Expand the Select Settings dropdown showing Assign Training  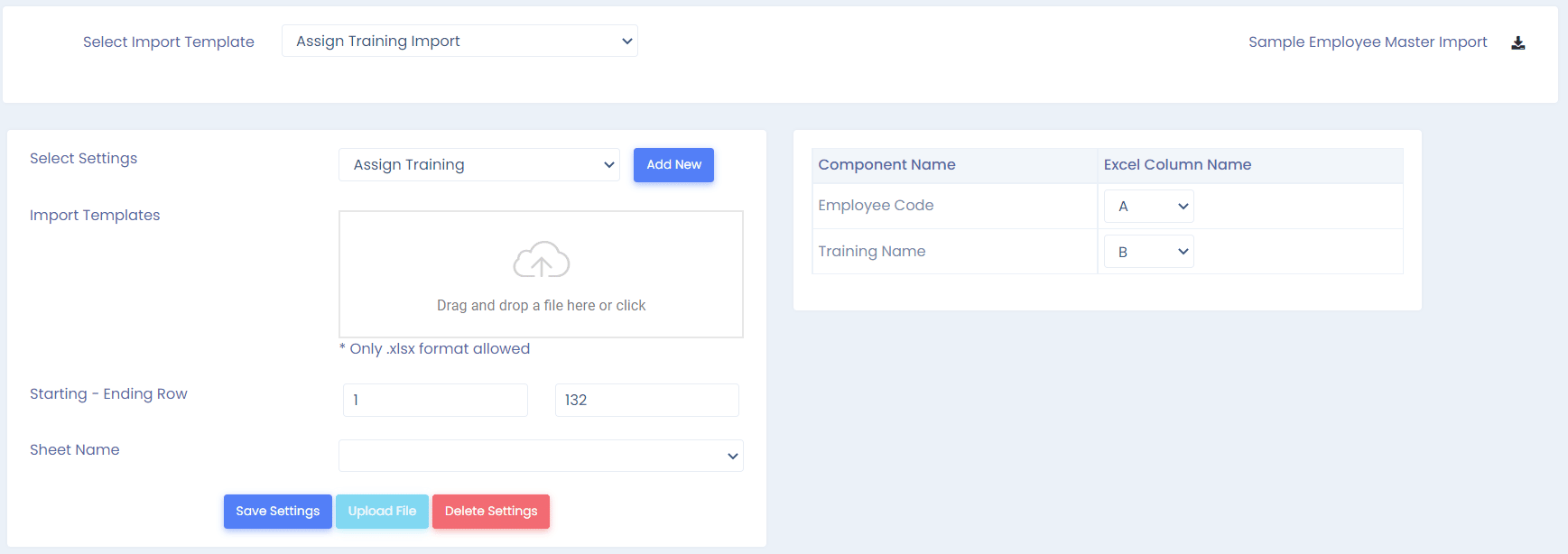click(478, 165)
